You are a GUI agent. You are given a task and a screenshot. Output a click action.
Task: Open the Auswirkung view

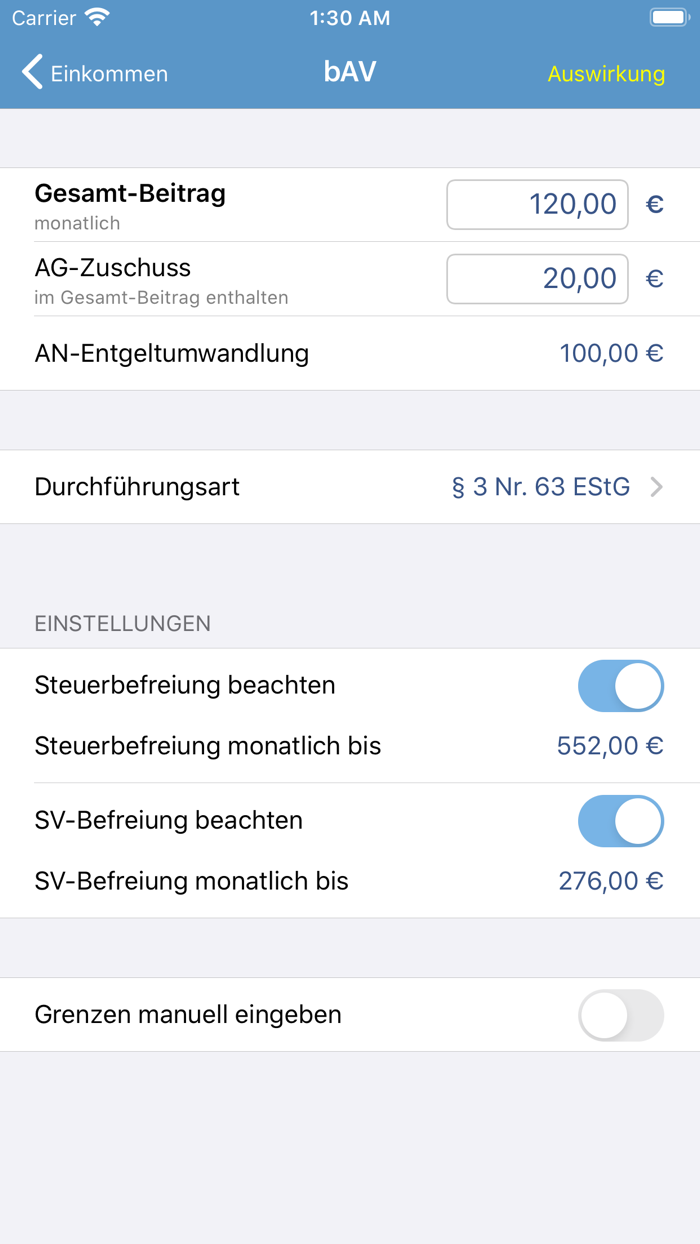click(605, 74)
